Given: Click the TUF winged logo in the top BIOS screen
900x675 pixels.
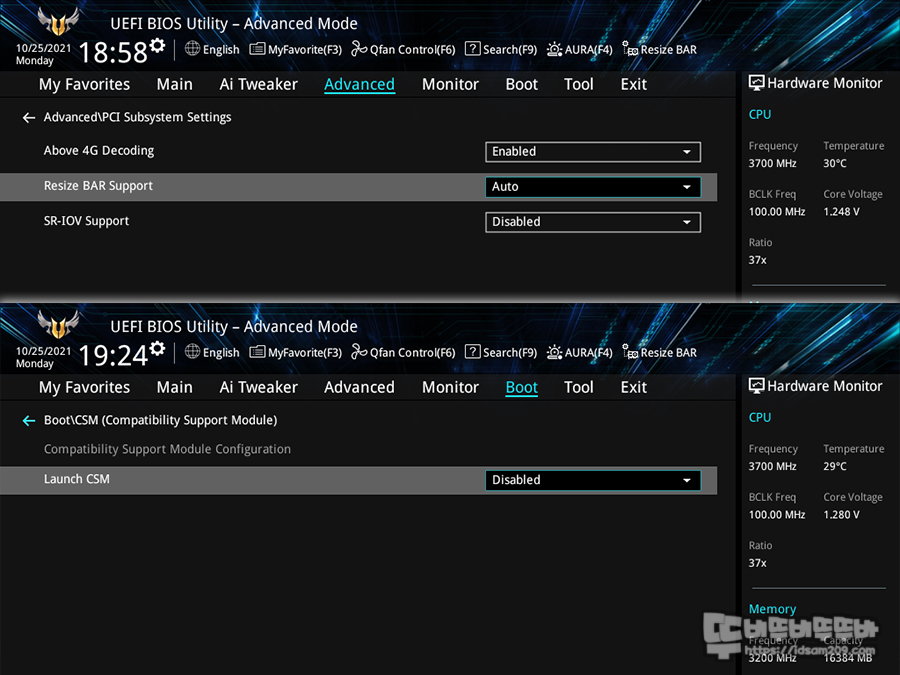Looking at the screenshot, I should (x=57, y=21).
